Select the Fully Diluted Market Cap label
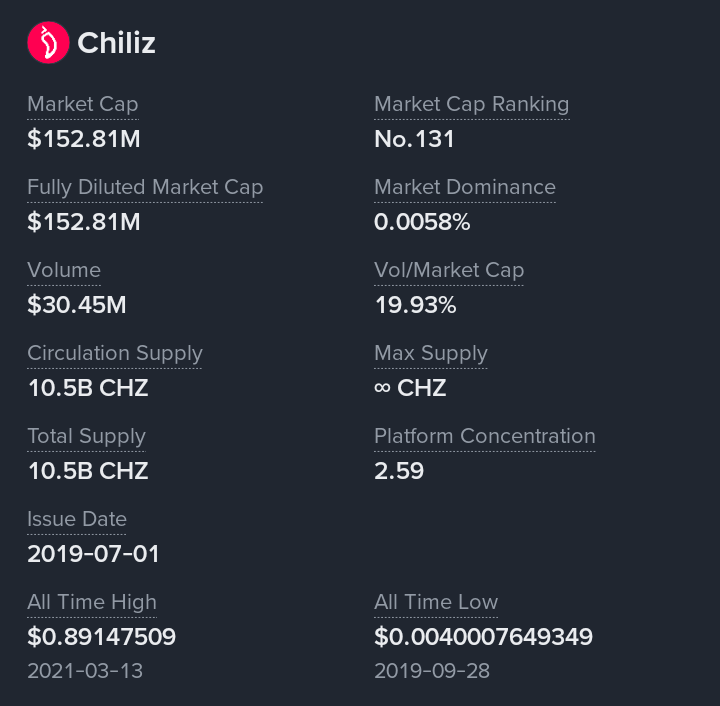720x706 pixels. click(x=145, y=187)
